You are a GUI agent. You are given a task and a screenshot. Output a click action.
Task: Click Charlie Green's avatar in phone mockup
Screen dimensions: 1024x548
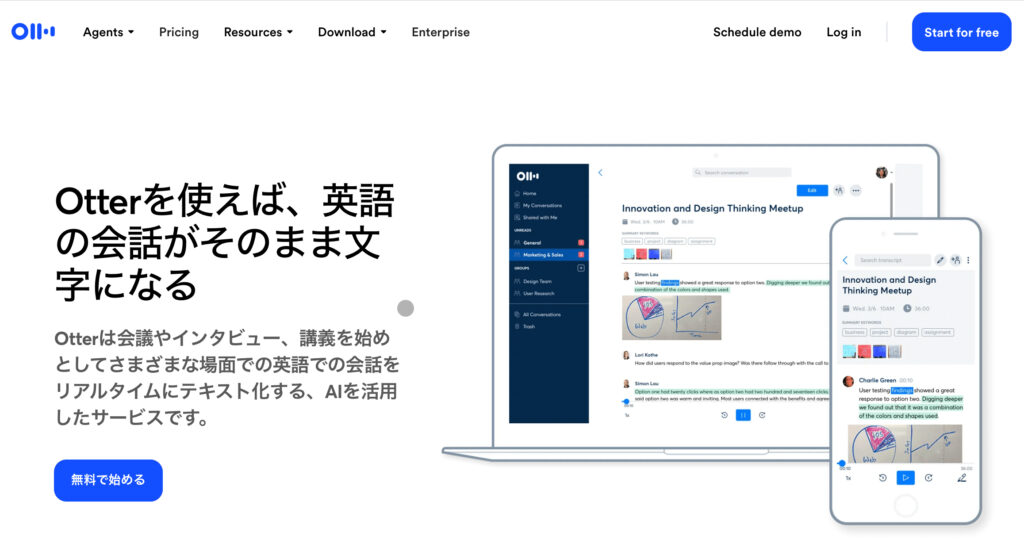click(x=848, y=381)
